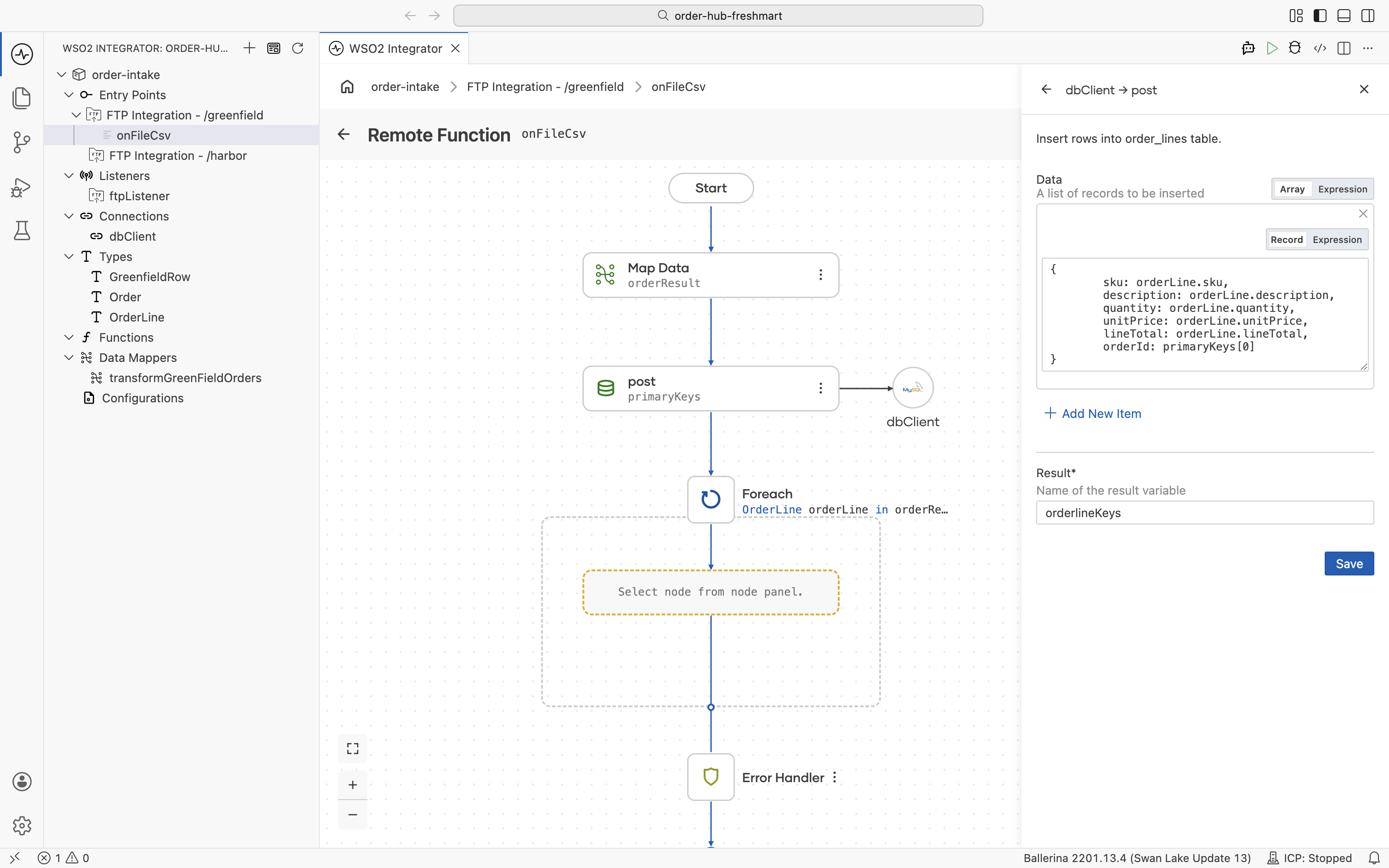
Task: Zoom out the diagram with the minus button
Action: pos(352,815)
